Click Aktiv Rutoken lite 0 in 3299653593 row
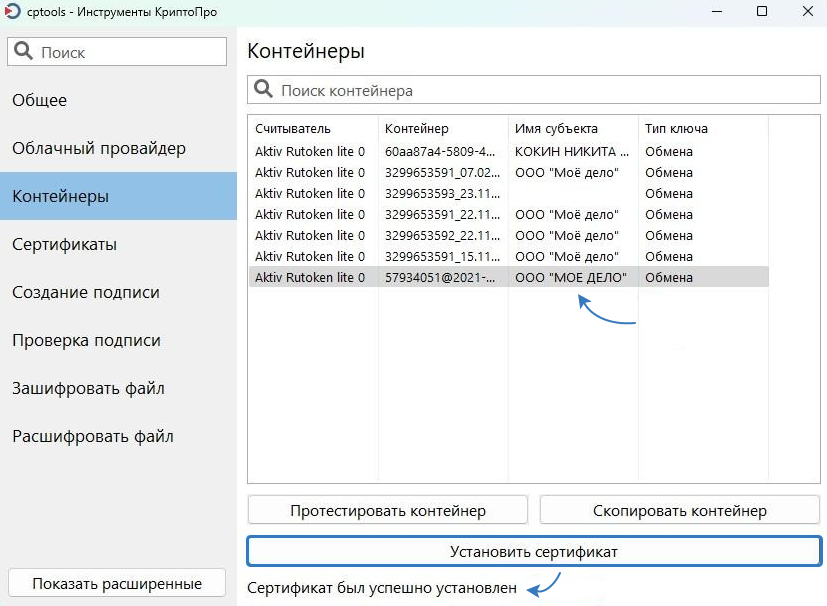Screen dimensions: 827x606 [310, 194]
